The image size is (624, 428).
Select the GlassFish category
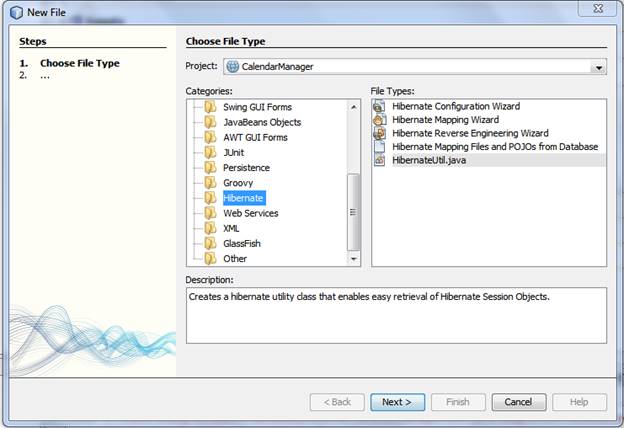tap(242, 243)
